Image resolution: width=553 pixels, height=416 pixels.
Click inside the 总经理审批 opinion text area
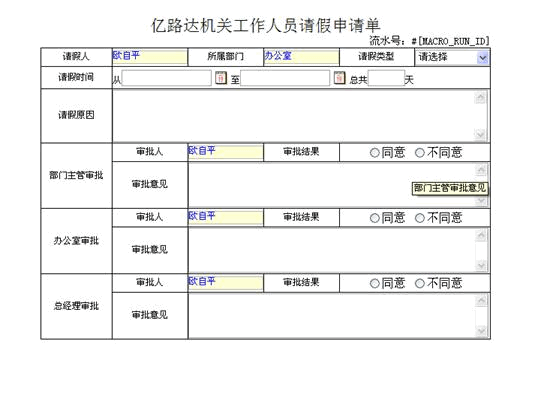pyautogui.click(x=332, y=316)
